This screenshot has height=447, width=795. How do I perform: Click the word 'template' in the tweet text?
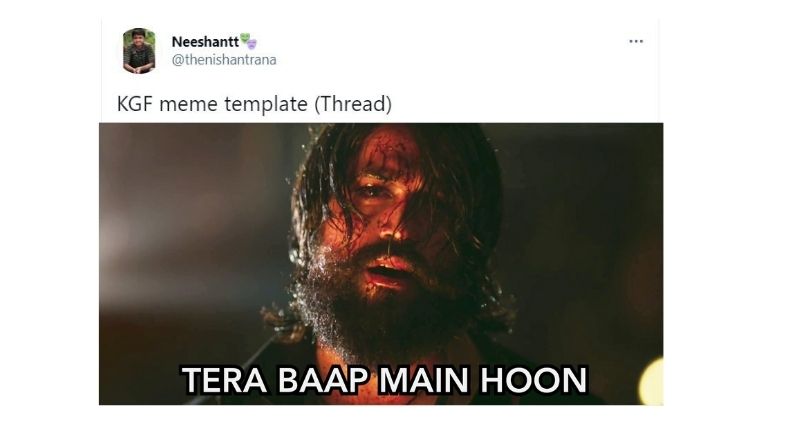click(266, 104)
